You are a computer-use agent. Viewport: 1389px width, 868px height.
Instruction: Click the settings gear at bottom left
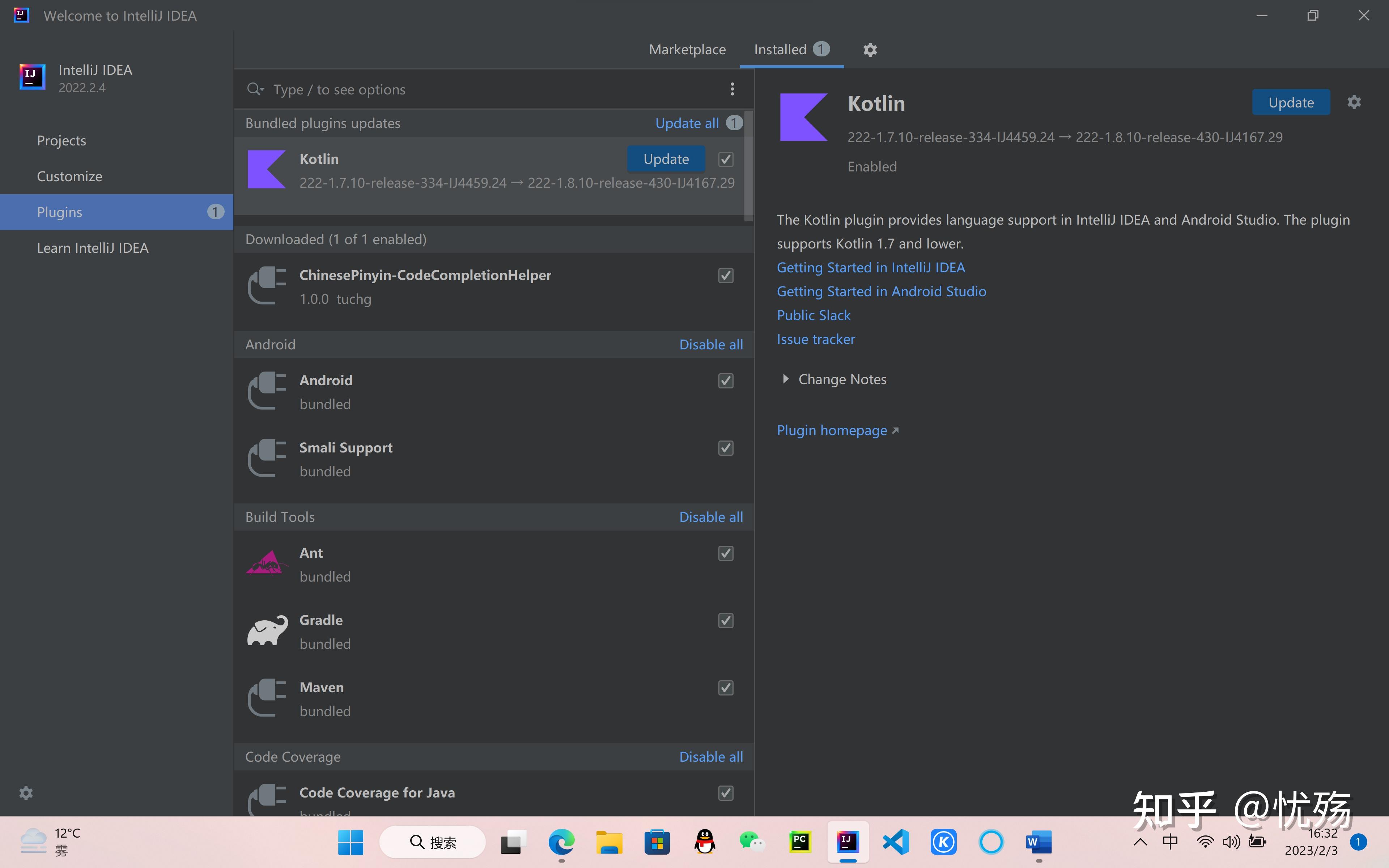(26, 793)
